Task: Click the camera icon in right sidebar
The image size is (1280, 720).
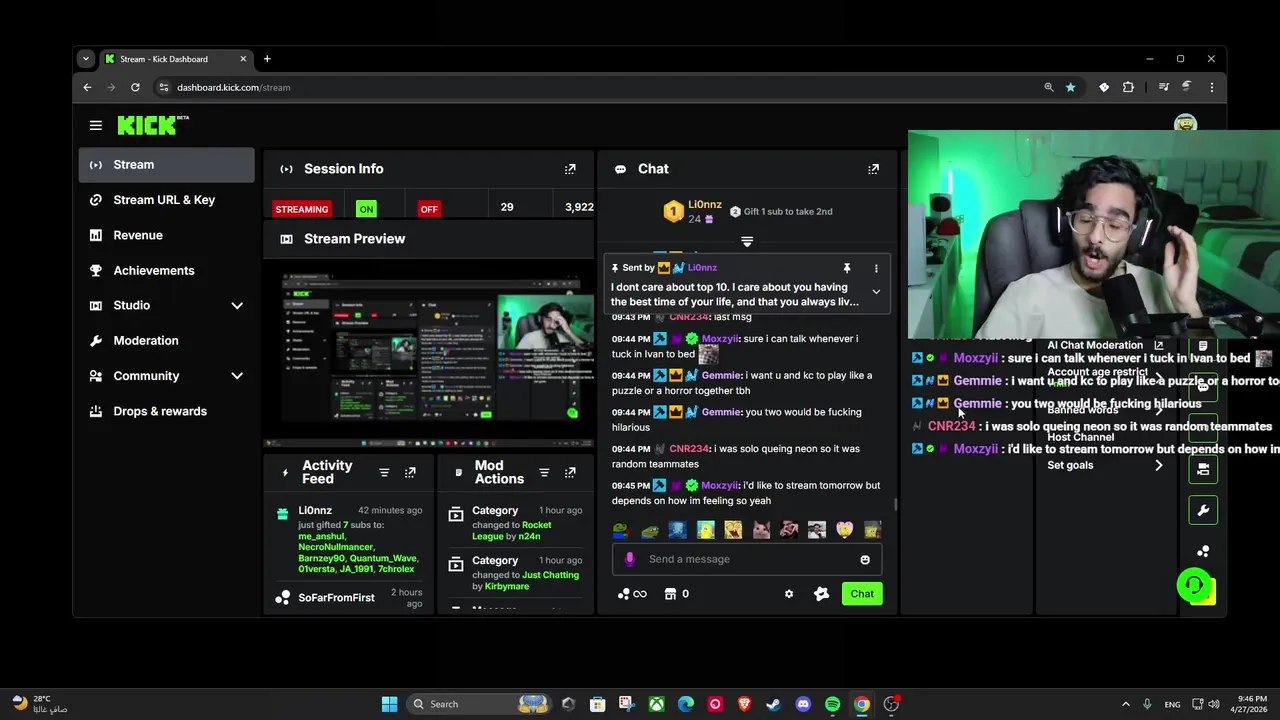Action: pos(1203,469)
